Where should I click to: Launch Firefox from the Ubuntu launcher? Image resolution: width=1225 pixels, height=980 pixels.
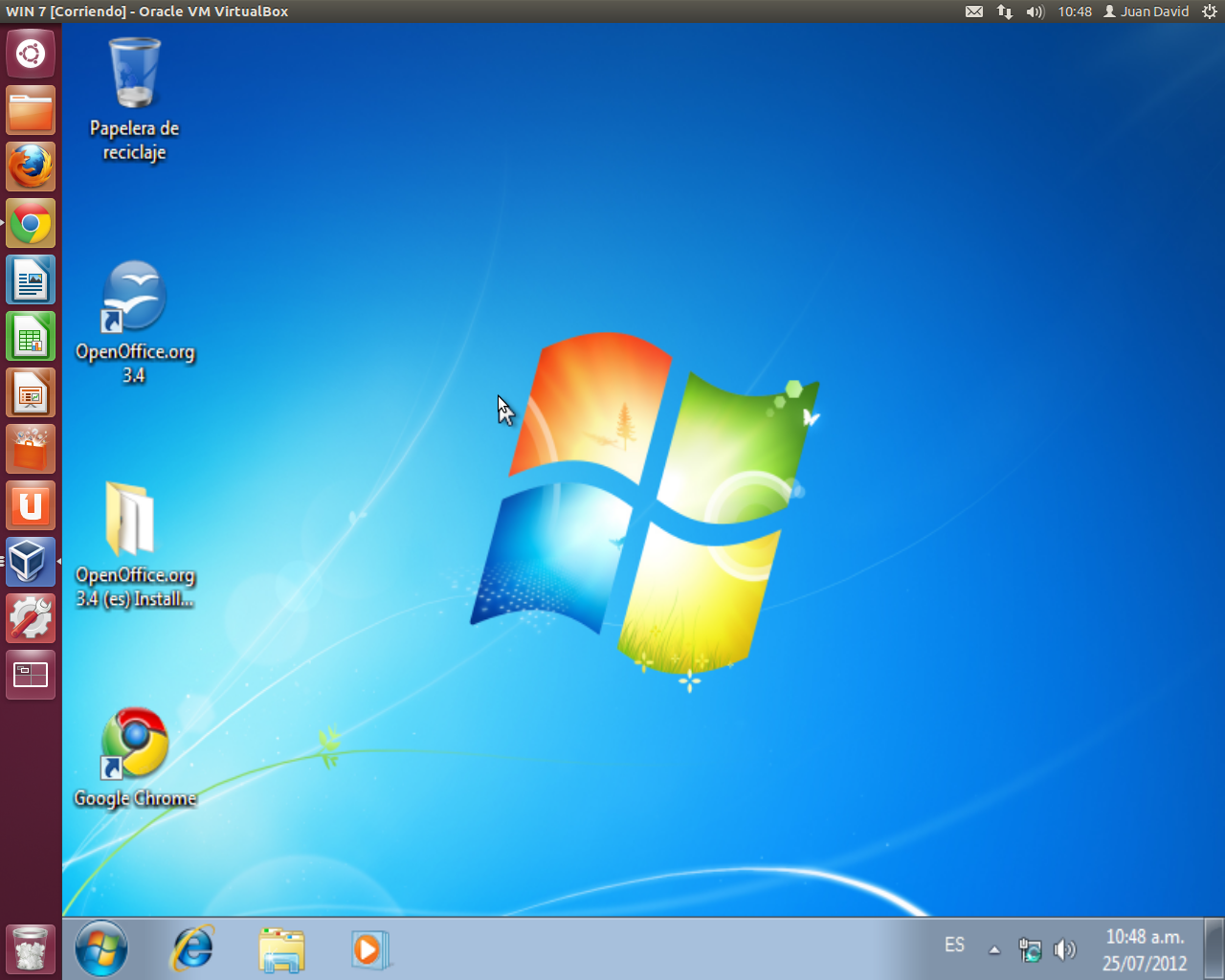point(31,167)
